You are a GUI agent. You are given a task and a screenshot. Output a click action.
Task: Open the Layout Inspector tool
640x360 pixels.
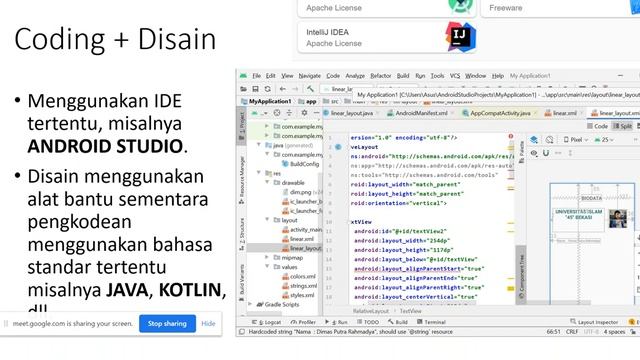[594, 322]
